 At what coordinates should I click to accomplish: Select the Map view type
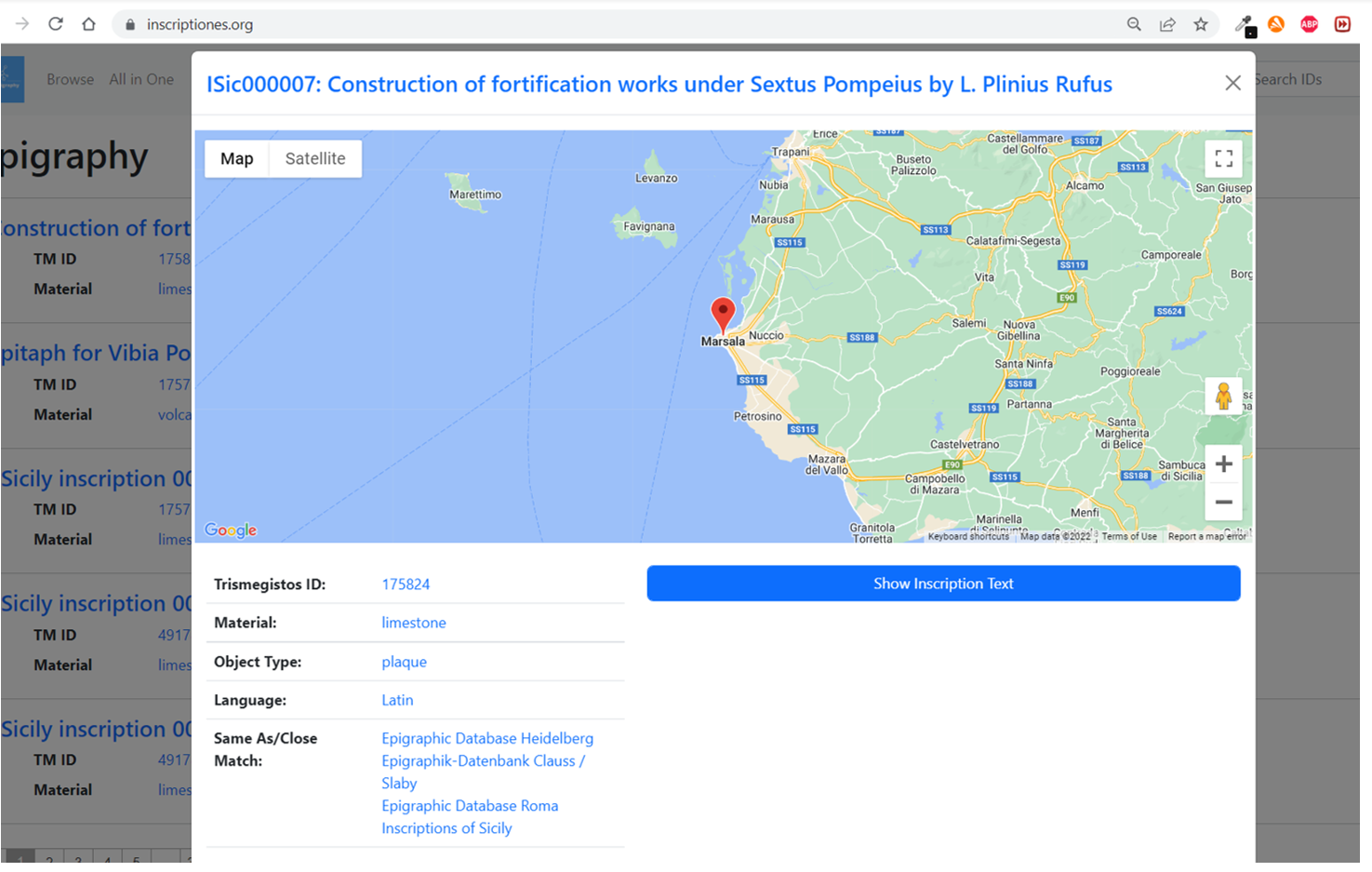point(236,159)
